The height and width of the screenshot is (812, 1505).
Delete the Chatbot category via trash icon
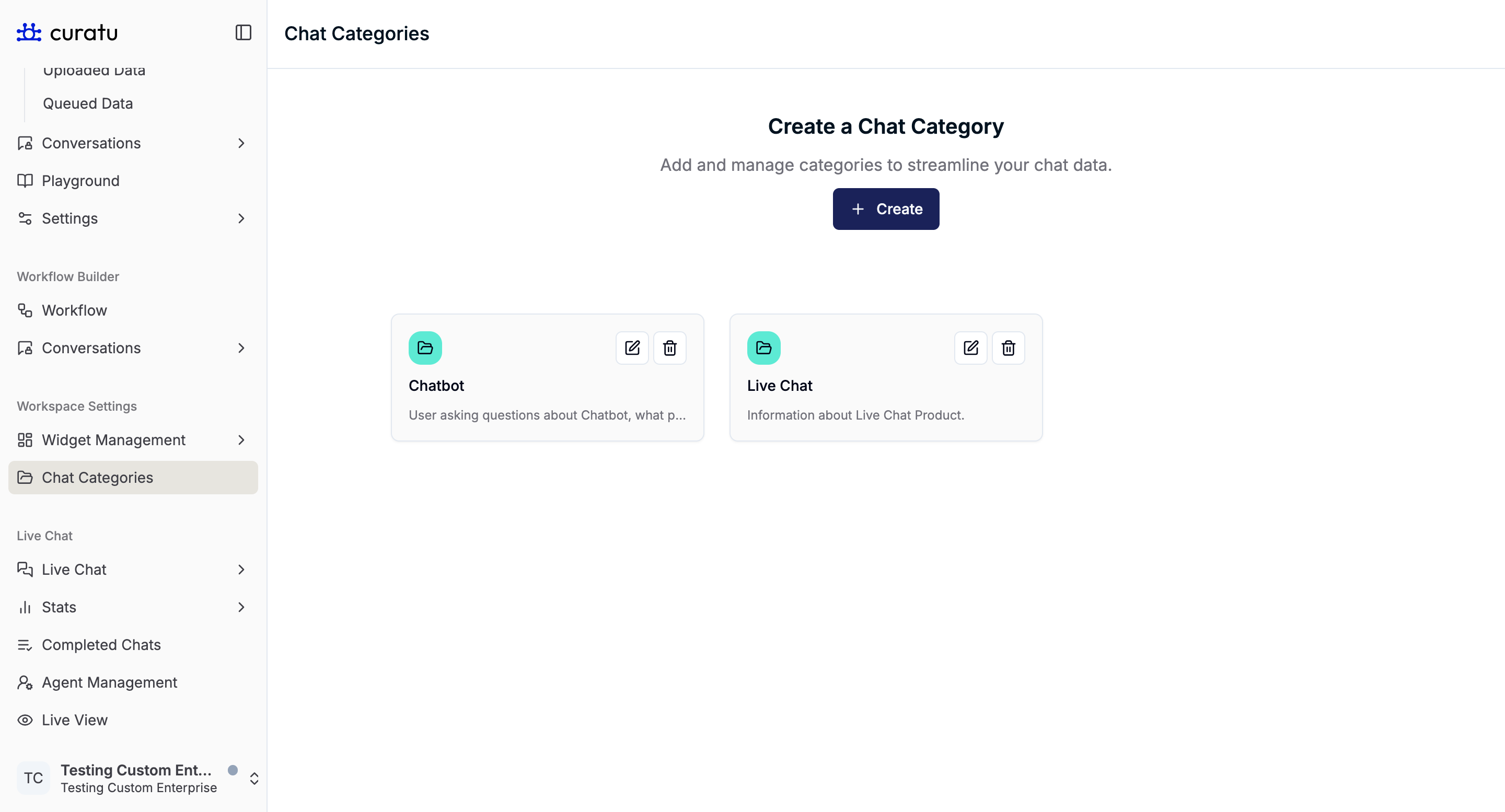pyautogui.click(x=669, y=348)
